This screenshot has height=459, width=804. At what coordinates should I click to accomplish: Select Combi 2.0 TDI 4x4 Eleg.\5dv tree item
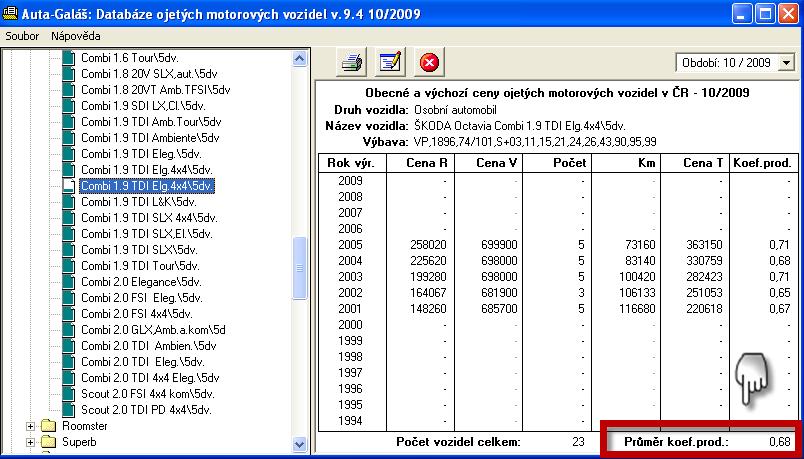tap(150, 378)
